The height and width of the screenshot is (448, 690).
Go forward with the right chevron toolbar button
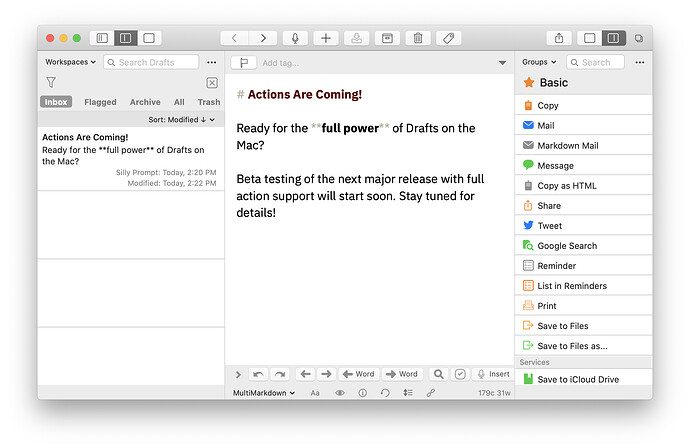coord(263,38)
